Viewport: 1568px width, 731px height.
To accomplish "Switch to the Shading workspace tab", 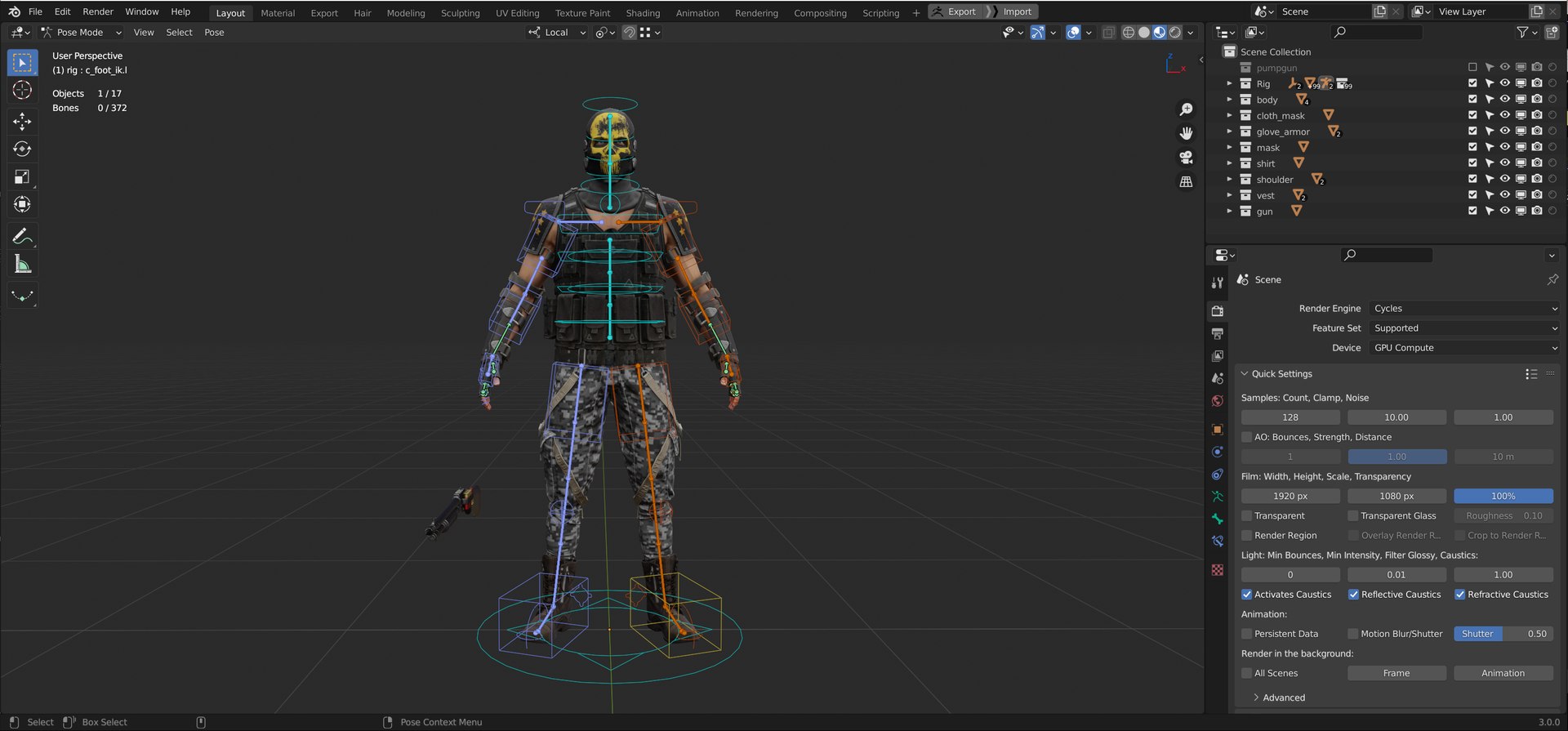I will pos(643,13).
